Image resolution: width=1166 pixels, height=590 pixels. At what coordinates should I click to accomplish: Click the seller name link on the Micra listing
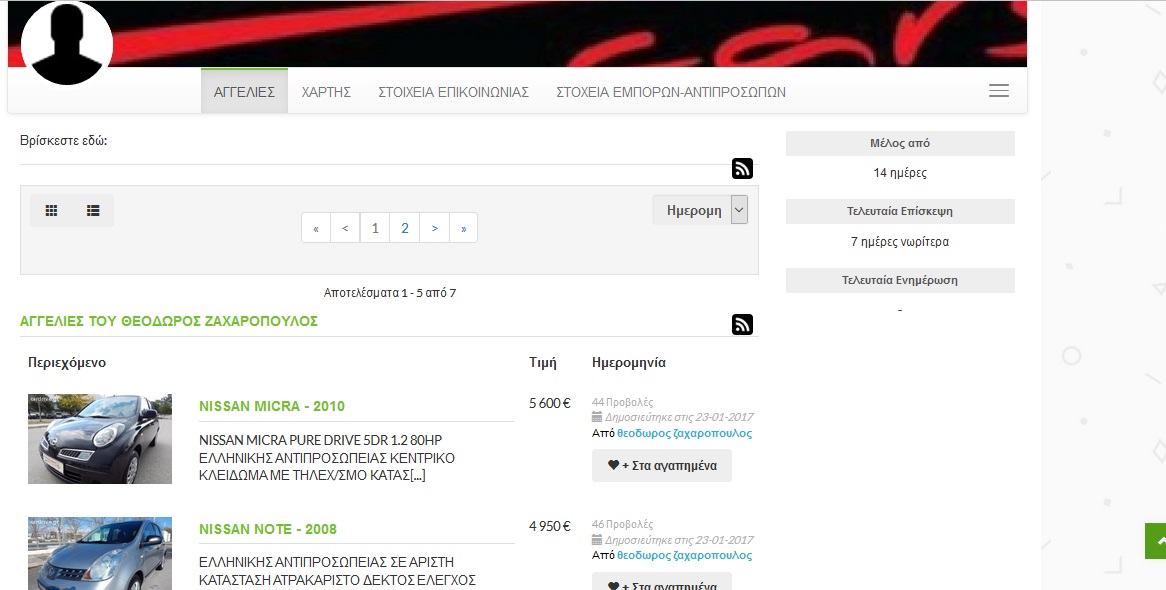click(684, 433)
